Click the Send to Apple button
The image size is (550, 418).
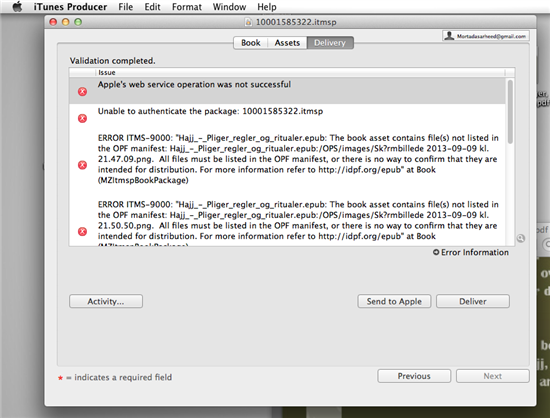pos(394,301)
